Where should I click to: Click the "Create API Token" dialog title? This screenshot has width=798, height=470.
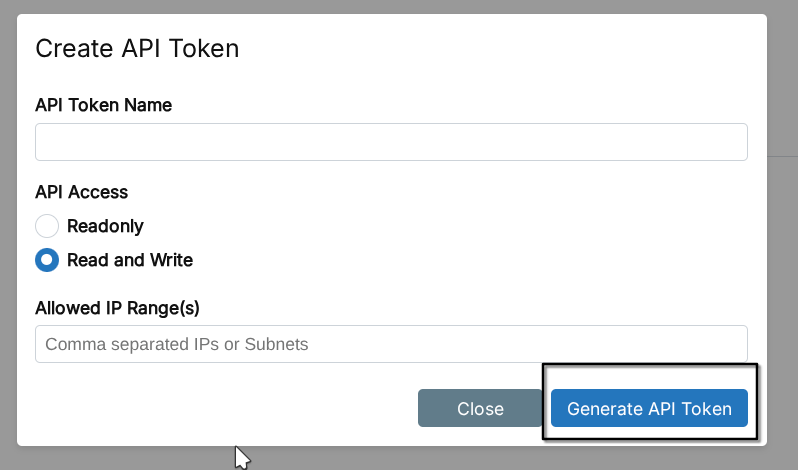pyautogui.click(x=137, y=48)
